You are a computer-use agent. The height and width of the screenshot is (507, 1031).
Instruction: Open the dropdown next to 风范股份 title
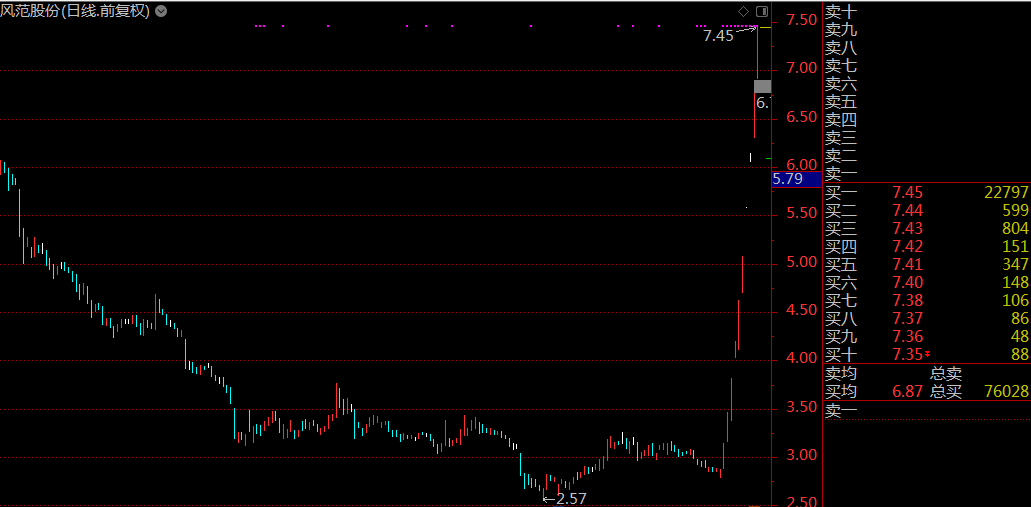(x=161, y=11)
